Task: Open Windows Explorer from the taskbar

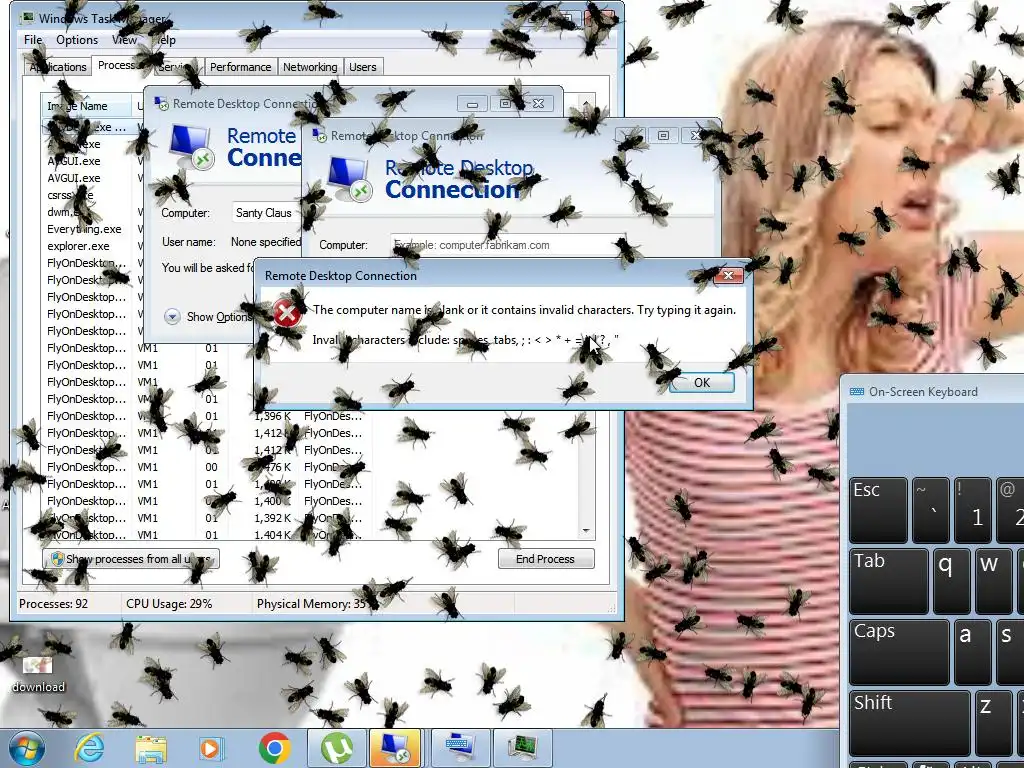Action: (151, 748)
